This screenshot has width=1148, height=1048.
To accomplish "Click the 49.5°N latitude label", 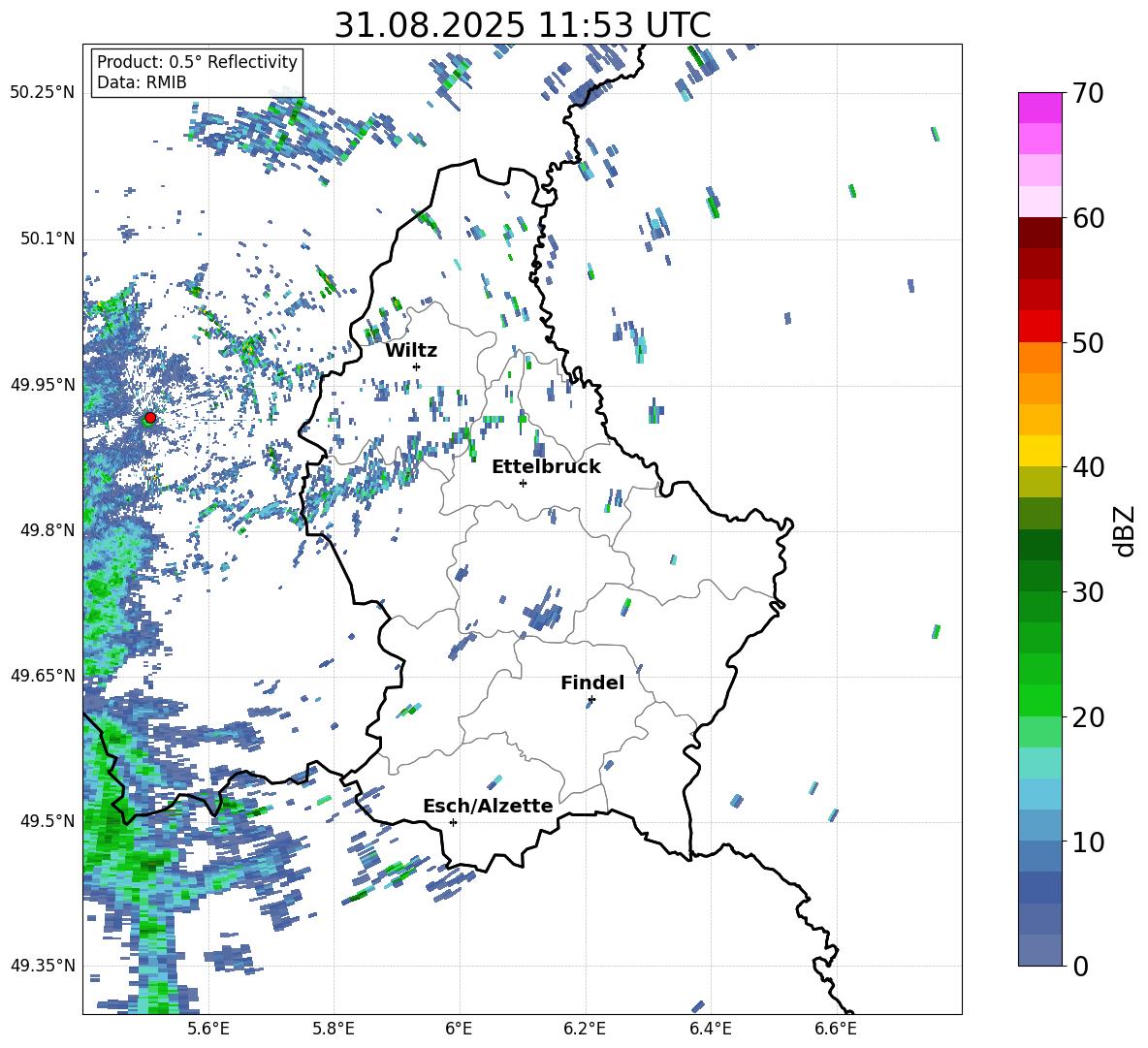I will coord(47,820).
